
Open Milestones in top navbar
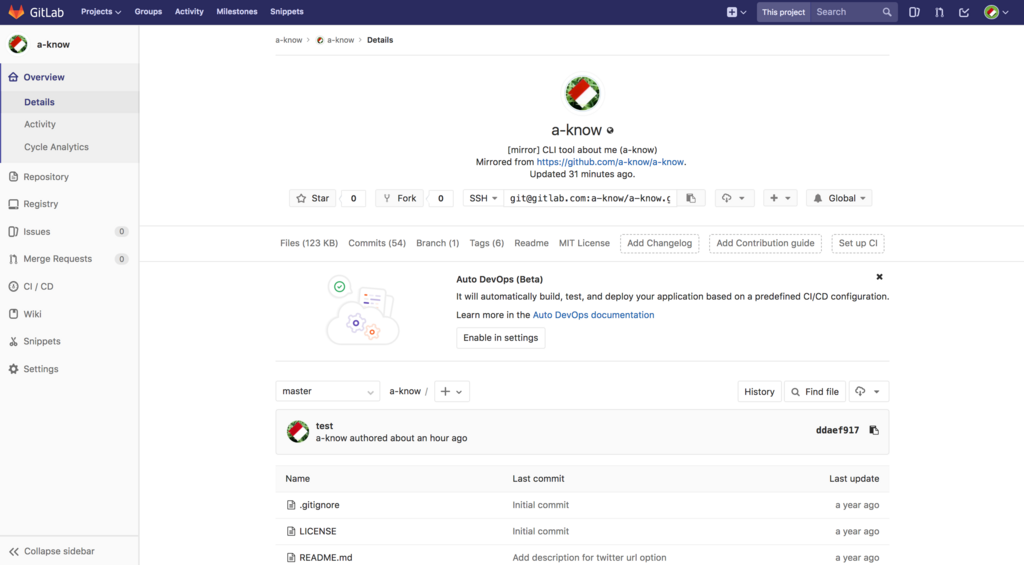[236, 12]
